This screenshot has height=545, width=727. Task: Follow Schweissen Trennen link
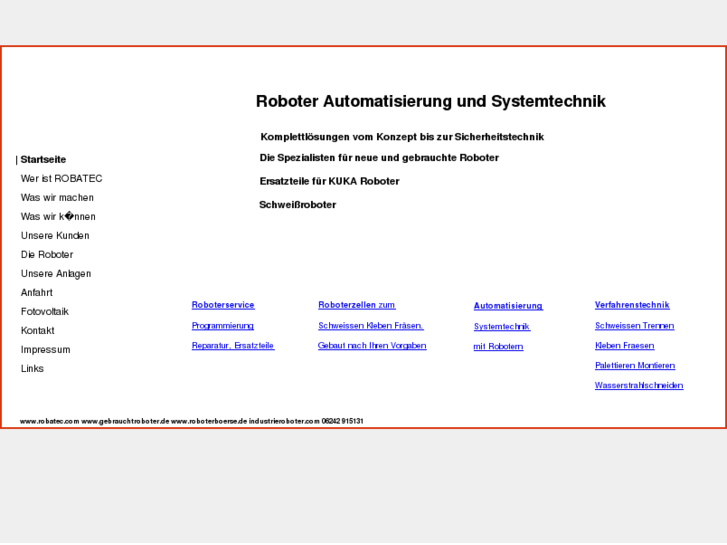pos(634,326)
